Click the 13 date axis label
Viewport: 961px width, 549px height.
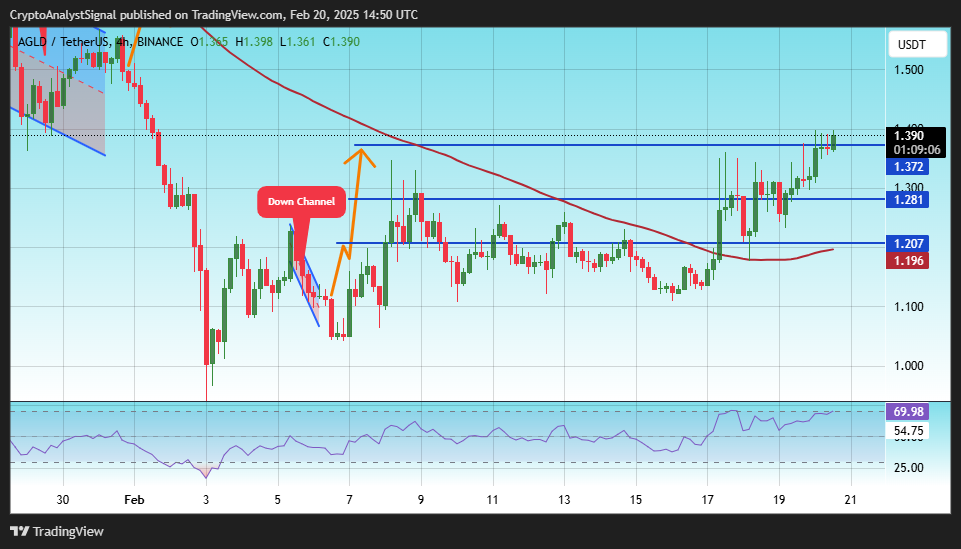pos(564,500)
